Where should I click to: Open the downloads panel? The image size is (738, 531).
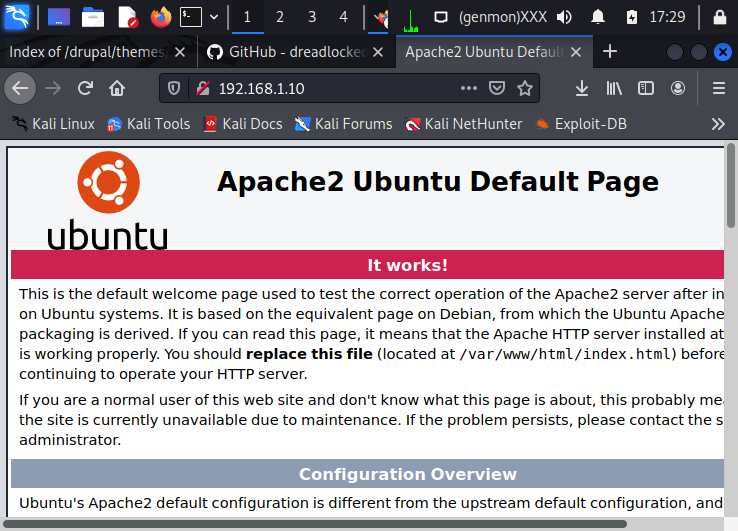click(582, 88)
